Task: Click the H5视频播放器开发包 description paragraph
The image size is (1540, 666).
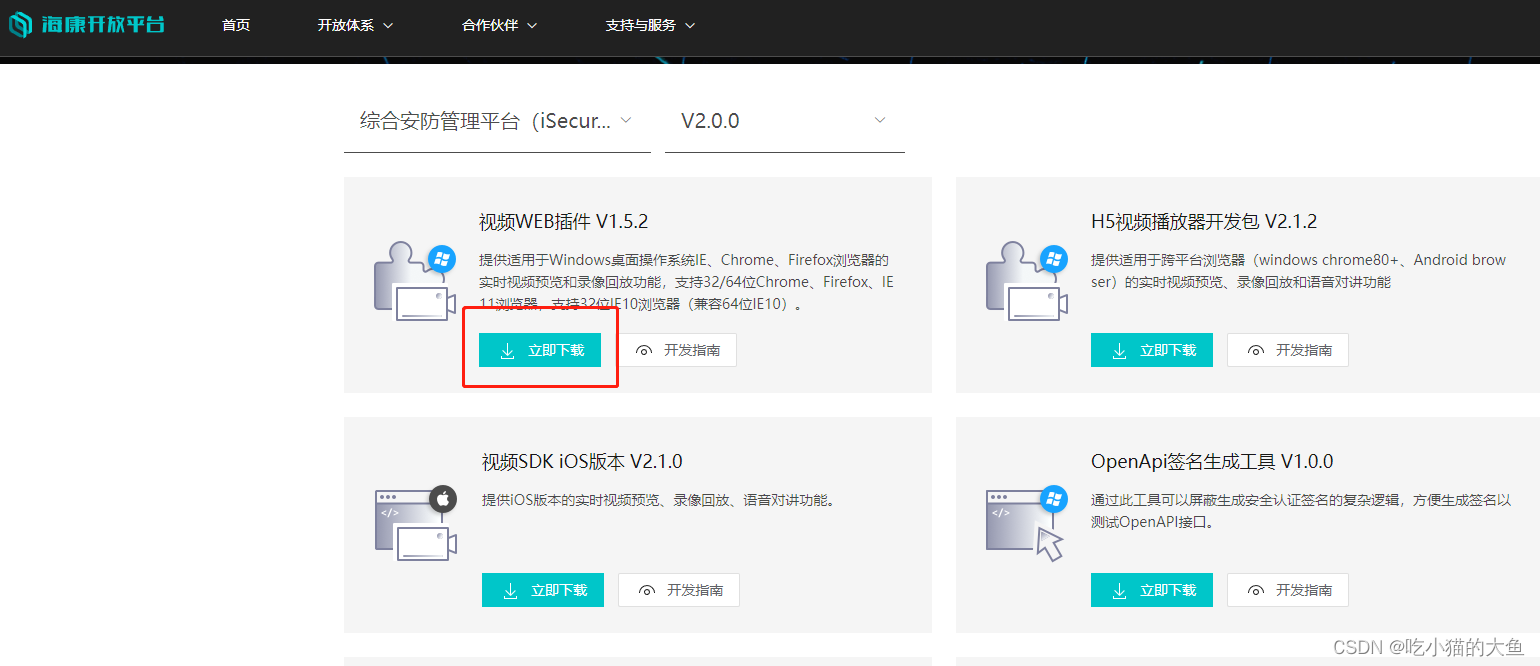Action: point(1299,271)
